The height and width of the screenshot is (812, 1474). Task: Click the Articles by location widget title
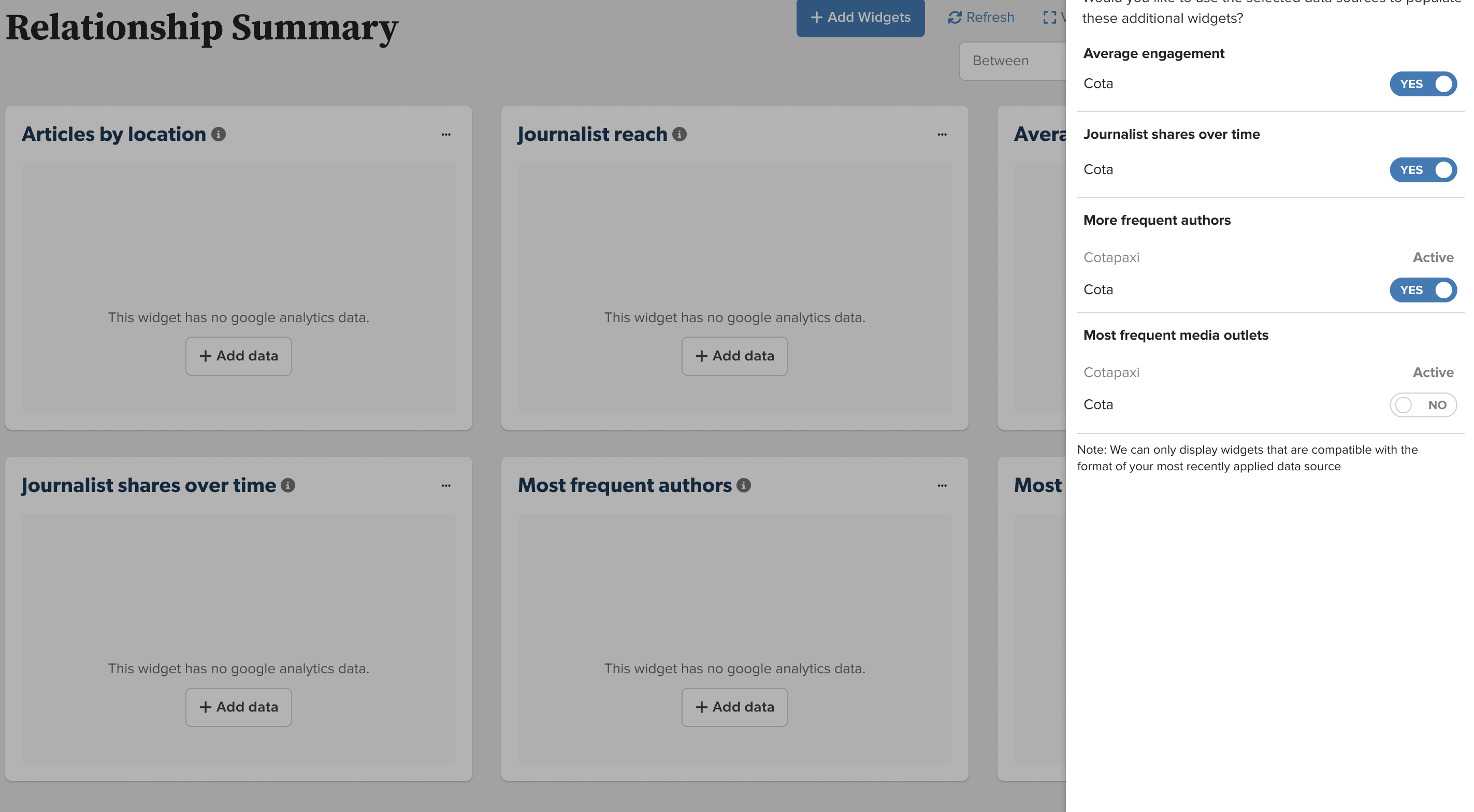click(114, 134)
